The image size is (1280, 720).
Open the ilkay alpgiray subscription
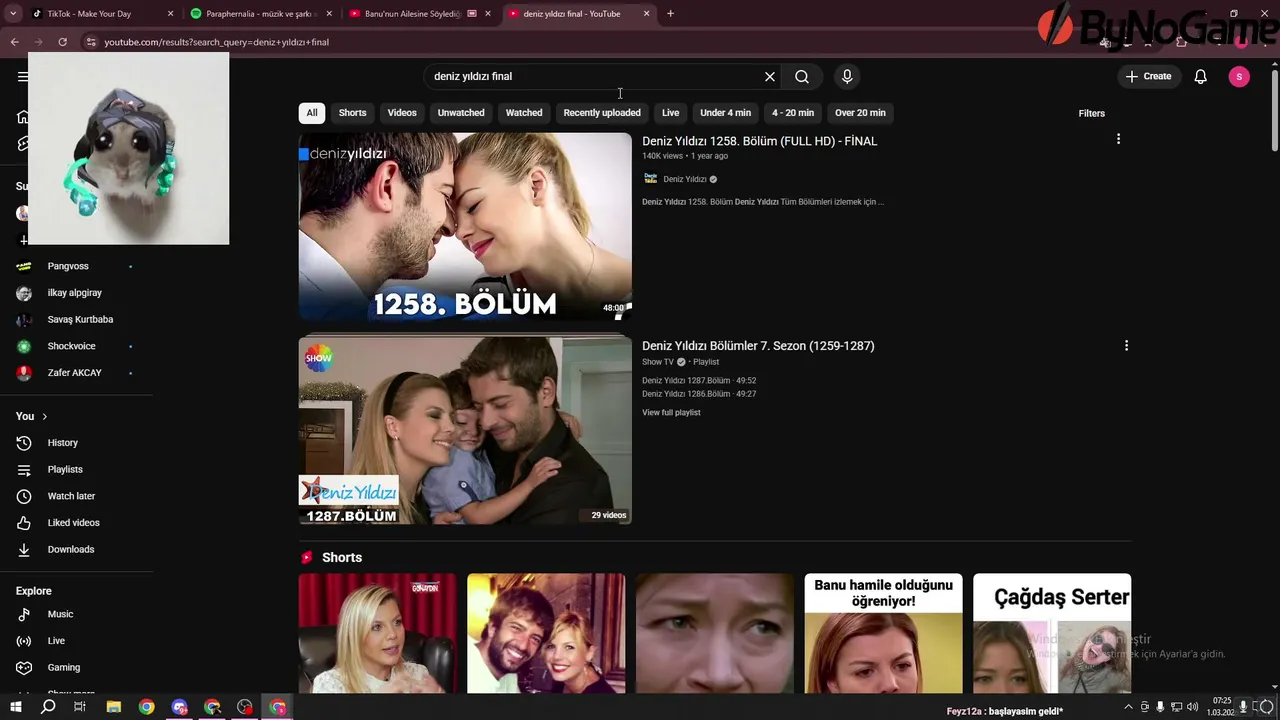(75, 293)
